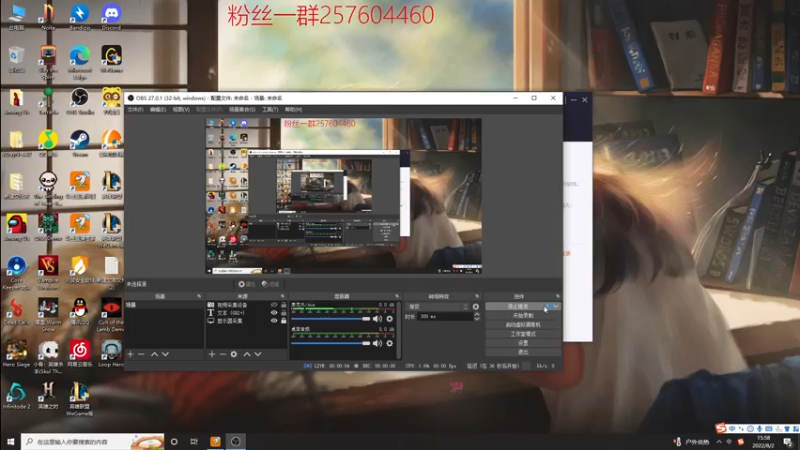Open settings gear for the desktop audio channel

pyautogui.click(x=389, y=343)
